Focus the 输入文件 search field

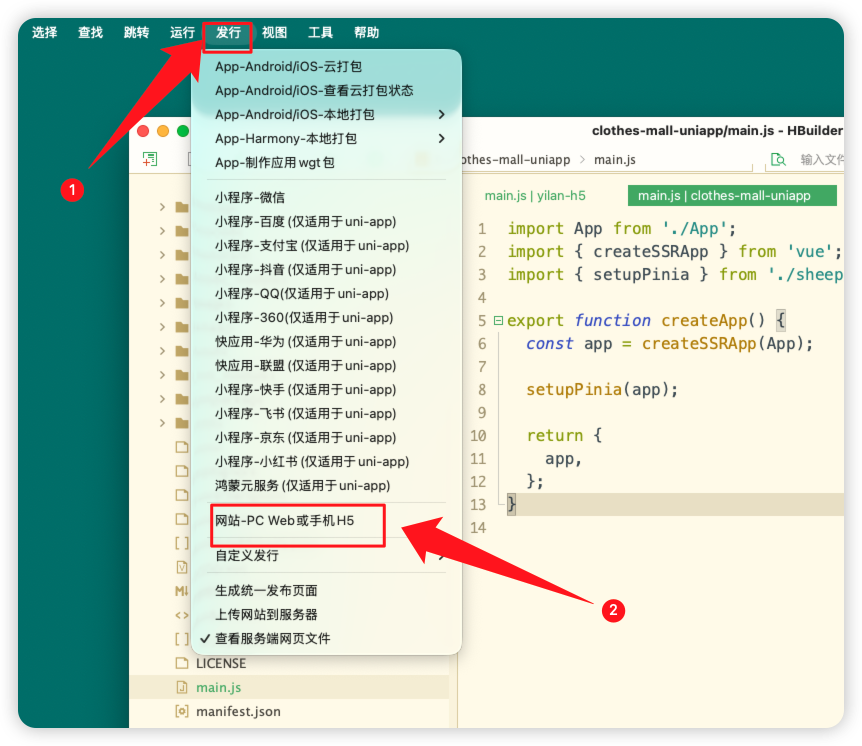click(821, 160)
